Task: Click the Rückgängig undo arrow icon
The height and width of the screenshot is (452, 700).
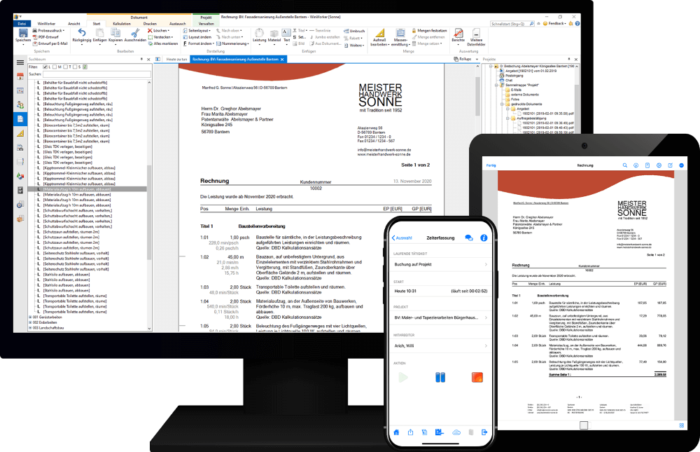Action: click(x=82, y=33)
